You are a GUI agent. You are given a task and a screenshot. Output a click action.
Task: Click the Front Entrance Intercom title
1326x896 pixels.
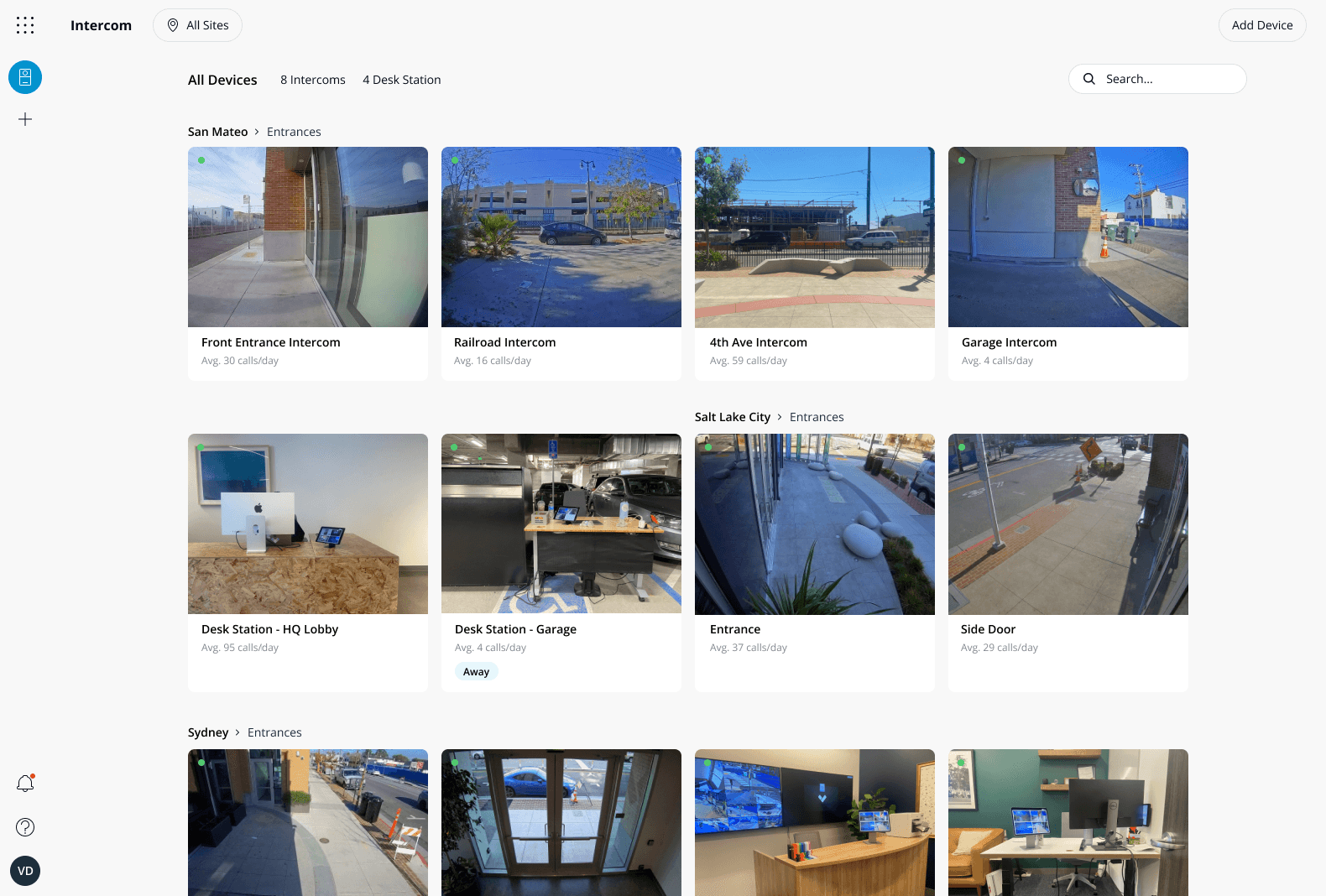(271, 342)
